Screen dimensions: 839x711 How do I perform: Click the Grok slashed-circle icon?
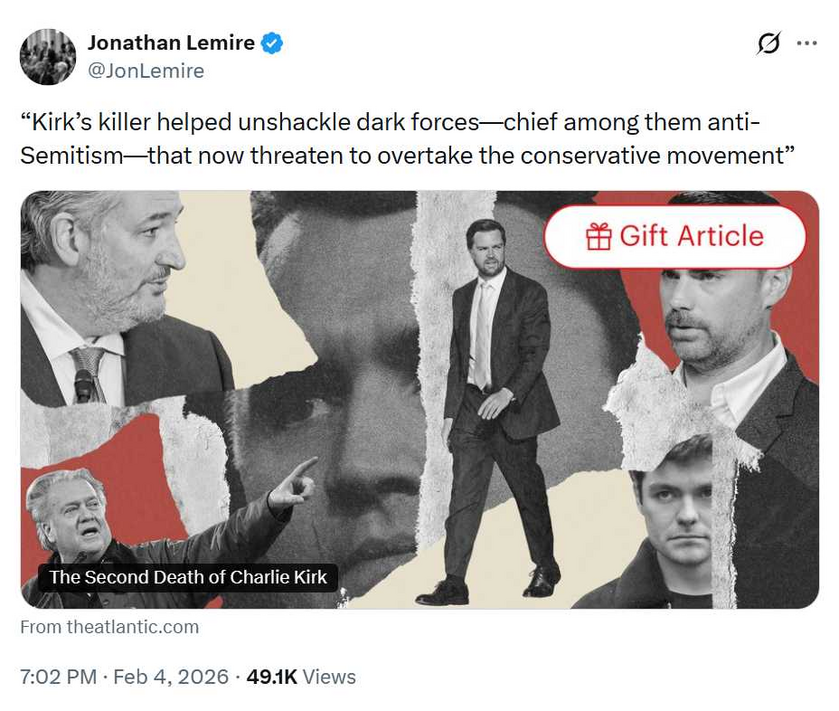(768, 43)
